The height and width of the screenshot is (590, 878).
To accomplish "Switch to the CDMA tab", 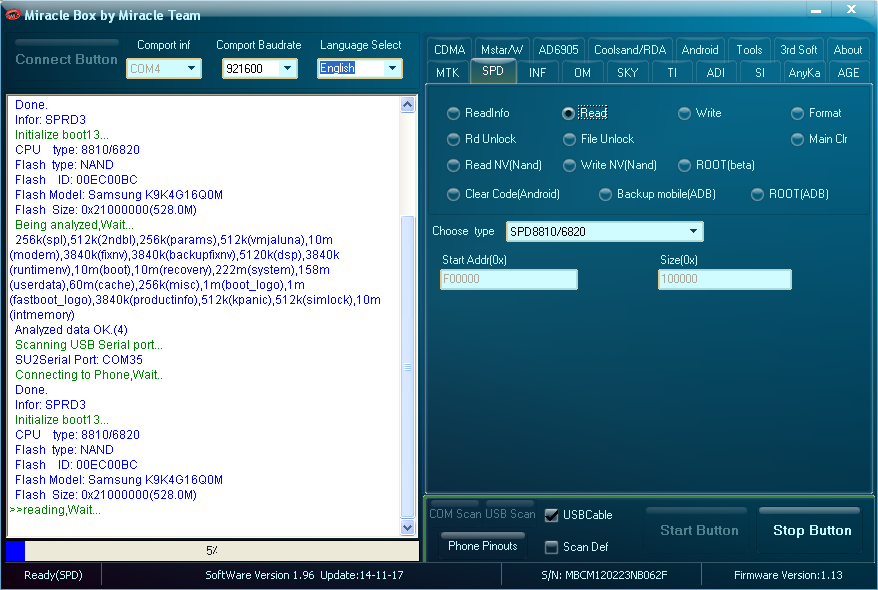I will pos(450,50).
